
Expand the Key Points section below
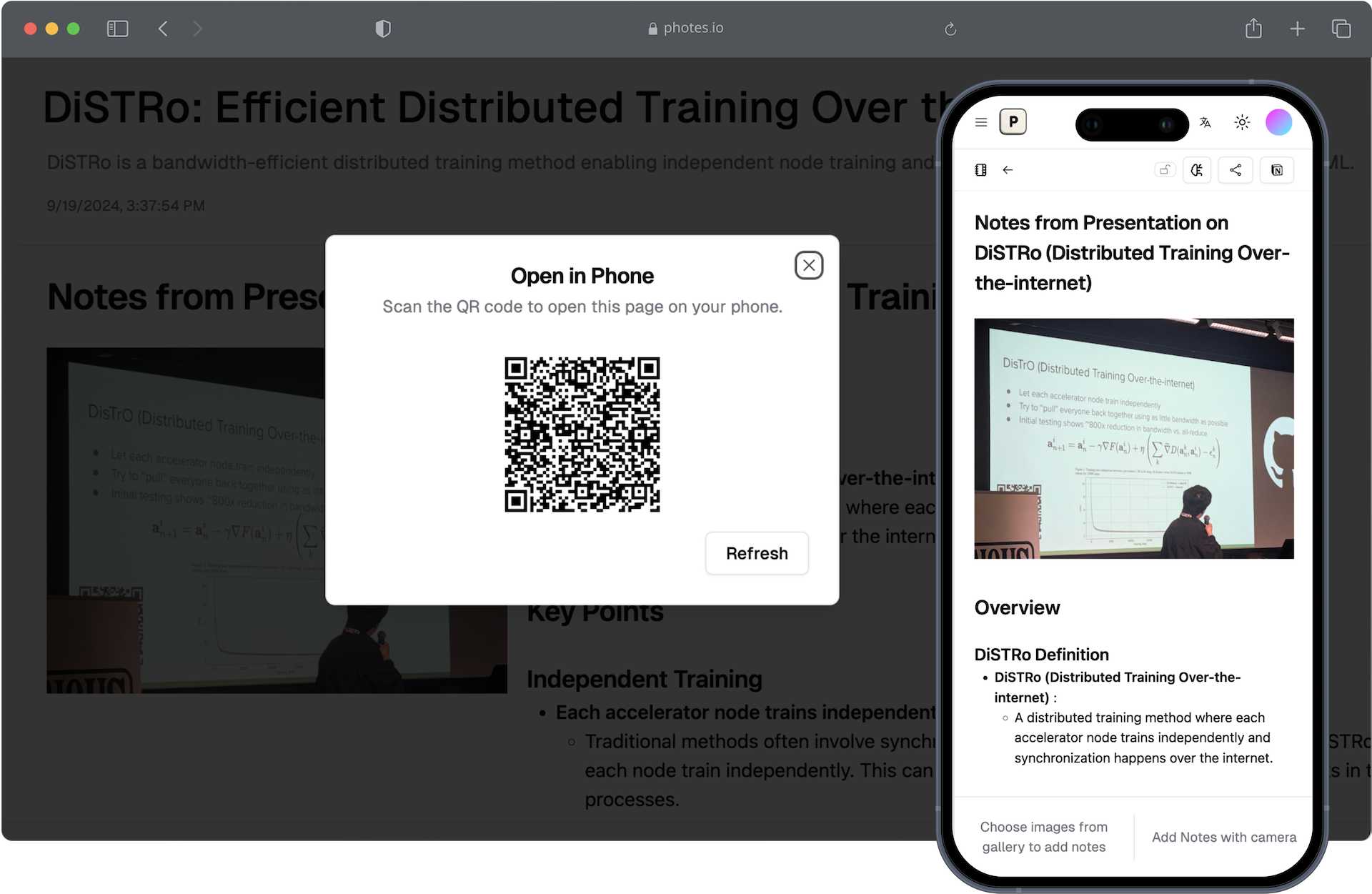pos(596,610)
